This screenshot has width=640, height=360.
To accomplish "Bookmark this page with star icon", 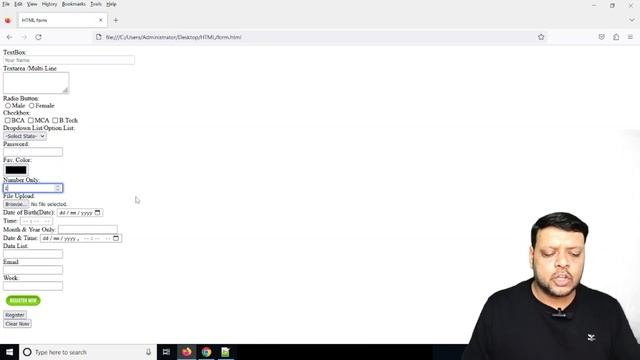I will click(541, 37).
